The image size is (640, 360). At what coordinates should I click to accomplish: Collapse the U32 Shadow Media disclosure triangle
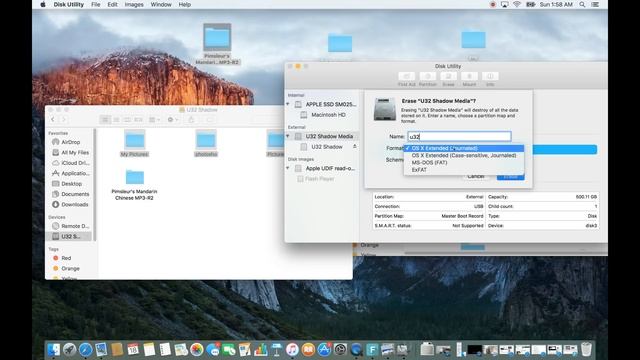(x=288, y=136)
